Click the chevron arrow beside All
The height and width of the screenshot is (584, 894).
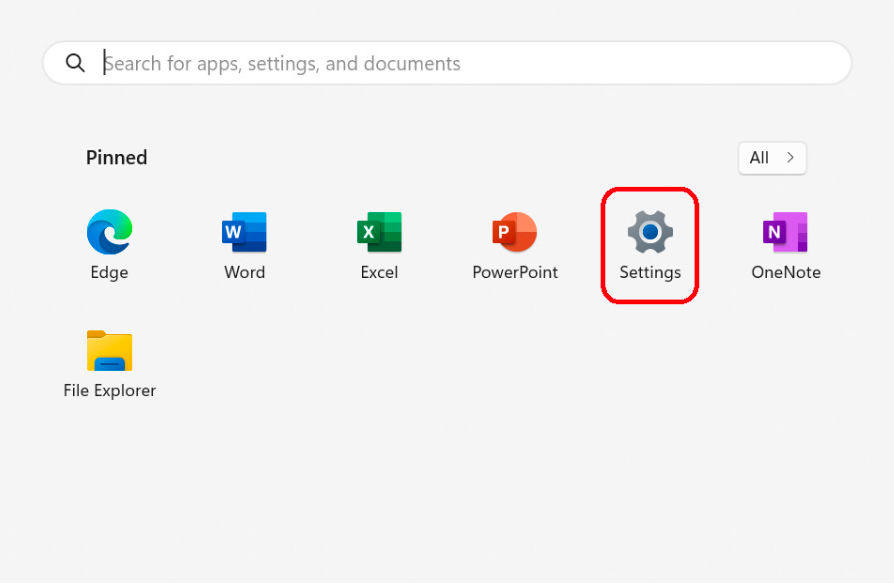[790, 158]
